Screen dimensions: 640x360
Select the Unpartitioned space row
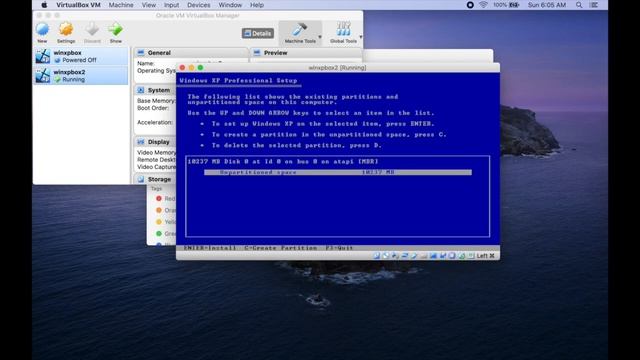(x=338, y=172)
